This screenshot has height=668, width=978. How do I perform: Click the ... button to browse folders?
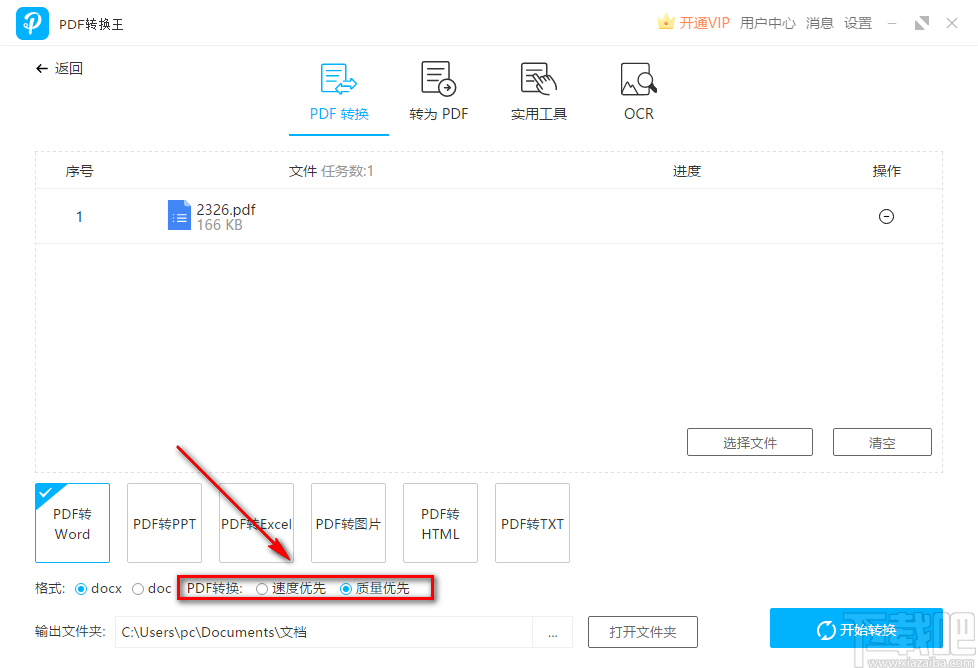coord(552,632)
